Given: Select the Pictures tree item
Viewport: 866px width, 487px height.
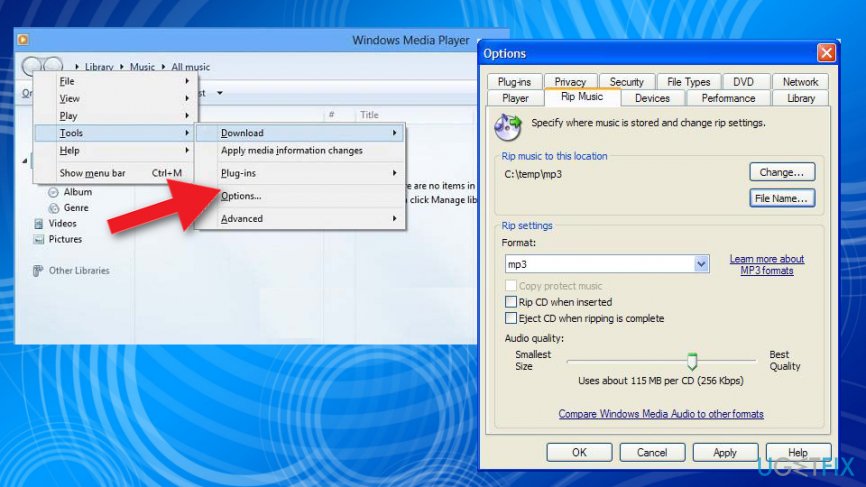Looking at the screenshot, I should coord(65,239).
